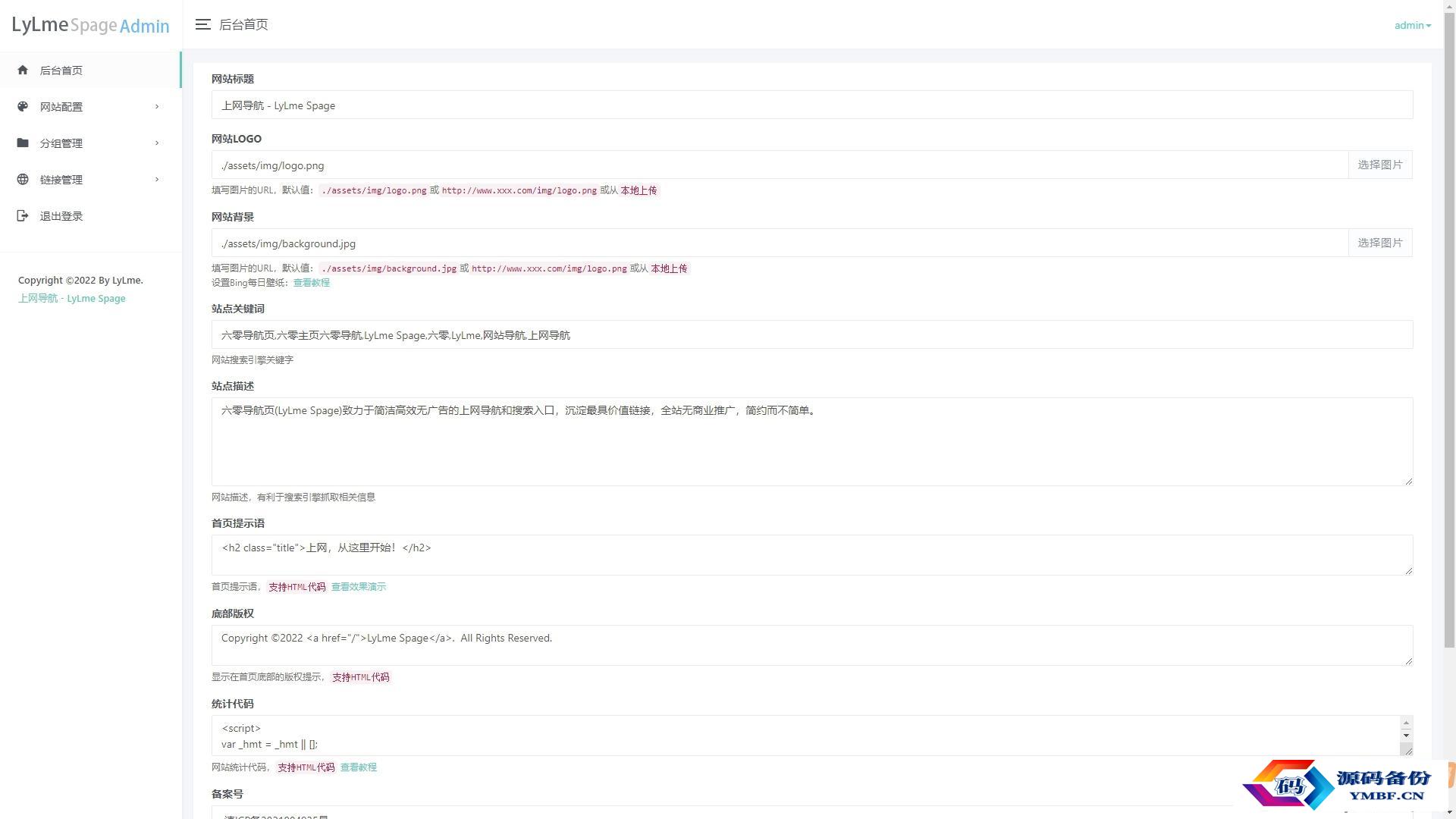Focus the 网站背景 path input
Screen dimensions: 1456x819
point(780,243)
